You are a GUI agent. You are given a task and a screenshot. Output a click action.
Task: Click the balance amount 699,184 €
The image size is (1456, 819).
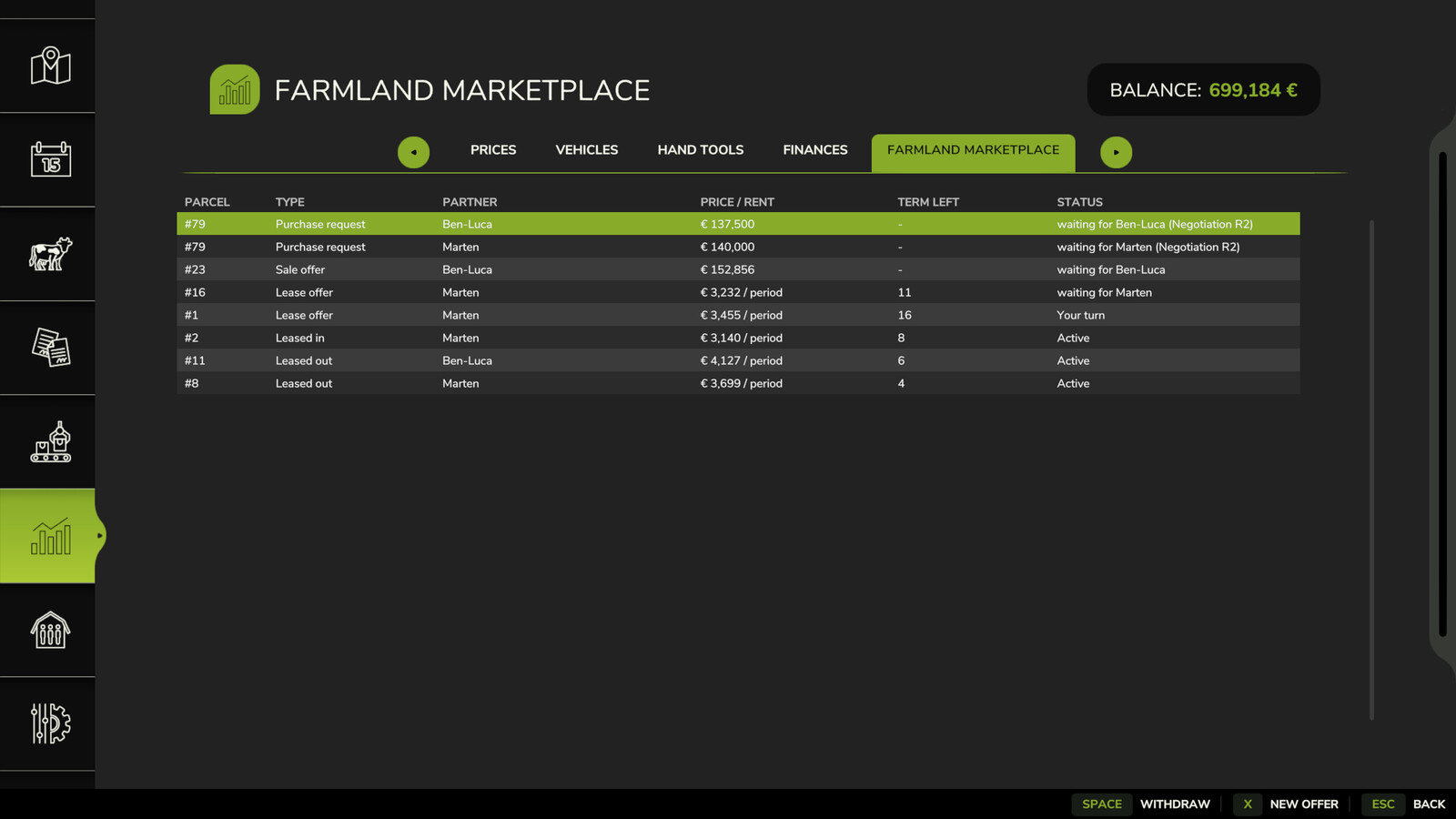pyautogui.click(x=1253, y=90)
